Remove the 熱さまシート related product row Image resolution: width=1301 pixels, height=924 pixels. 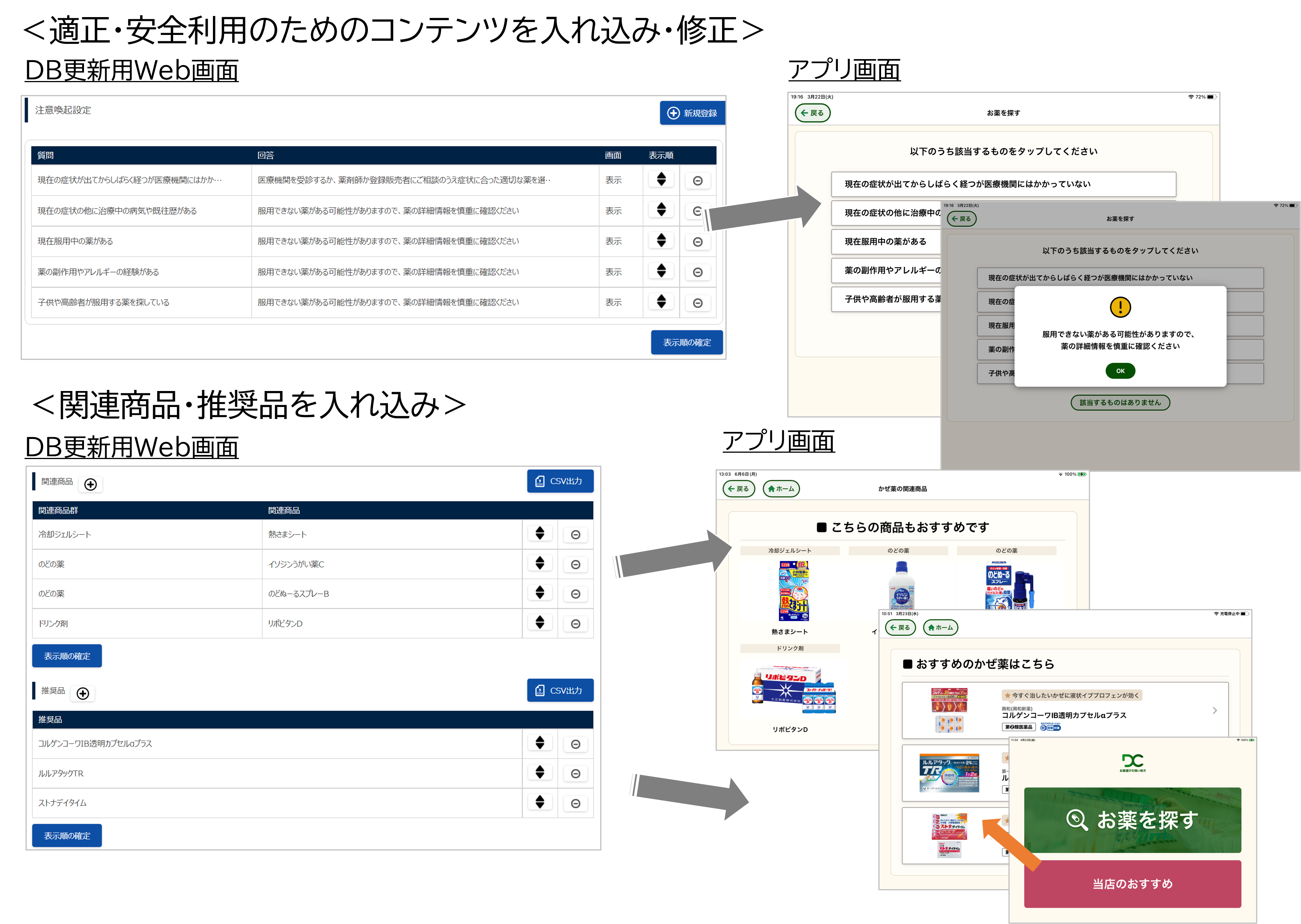pyautogui.click(x=576, y=535)
